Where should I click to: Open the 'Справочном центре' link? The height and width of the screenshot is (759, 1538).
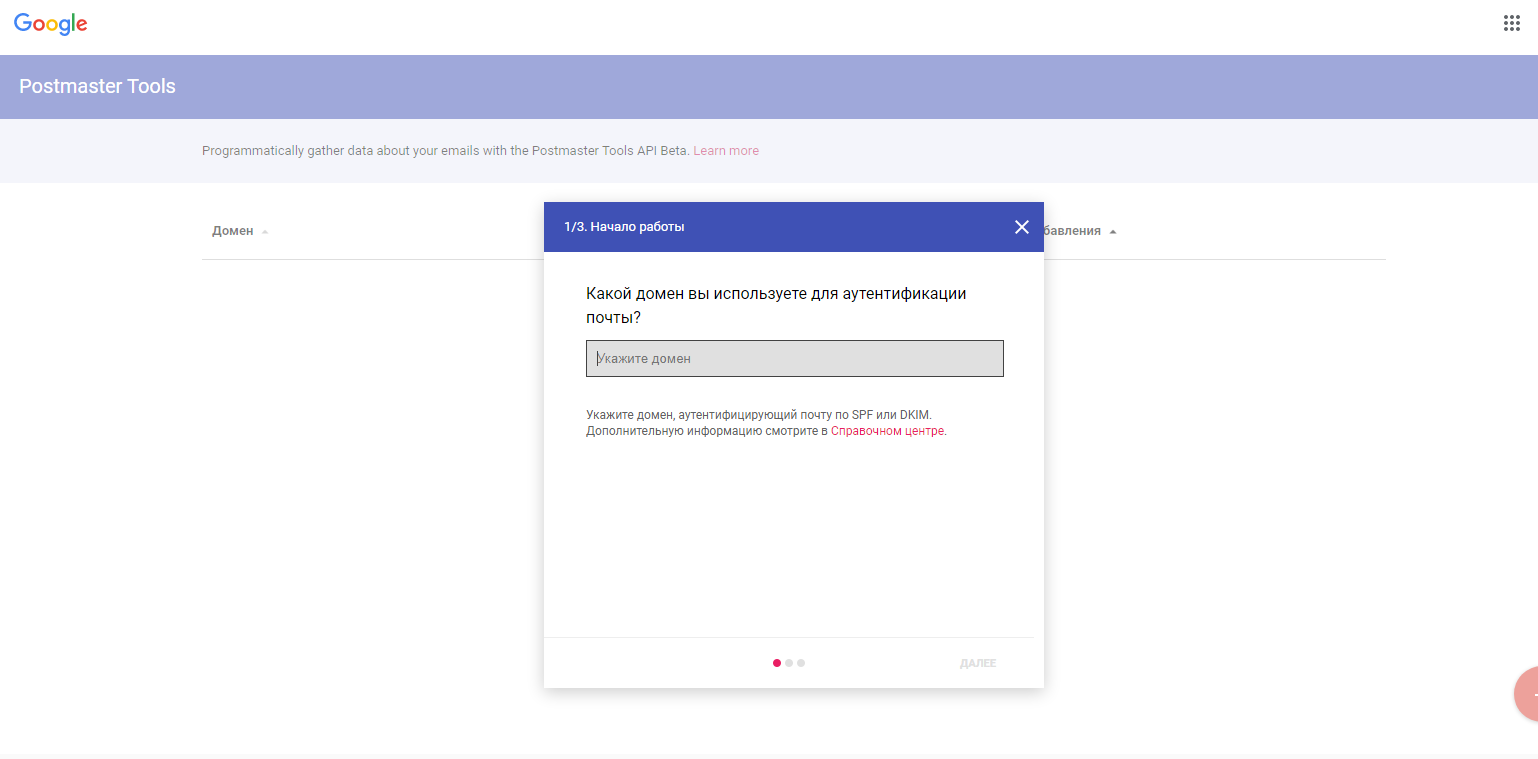[887, 431]
